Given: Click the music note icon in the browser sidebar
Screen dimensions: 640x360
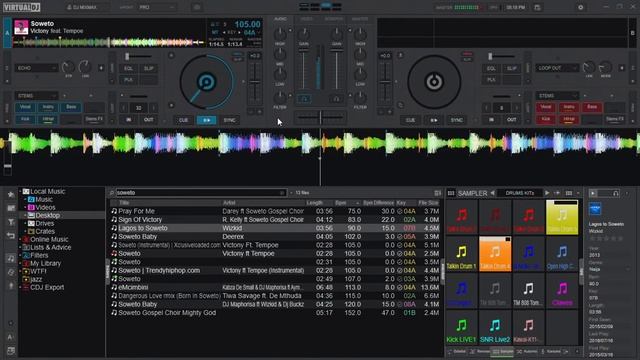Looking at the screenshot, I should click(11, 258).
